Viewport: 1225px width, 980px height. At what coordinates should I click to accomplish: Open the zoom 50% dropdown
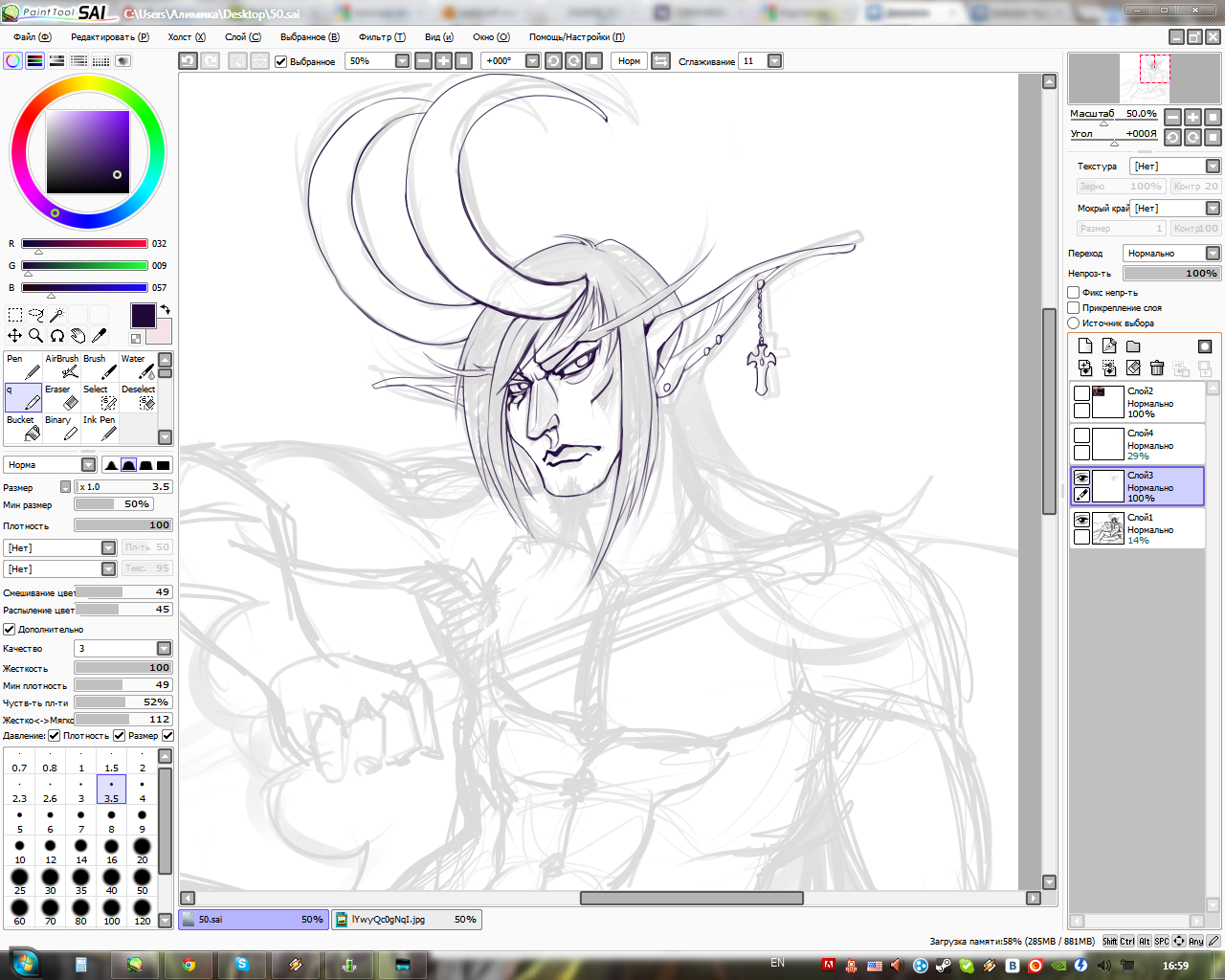[x=403, y=60]
